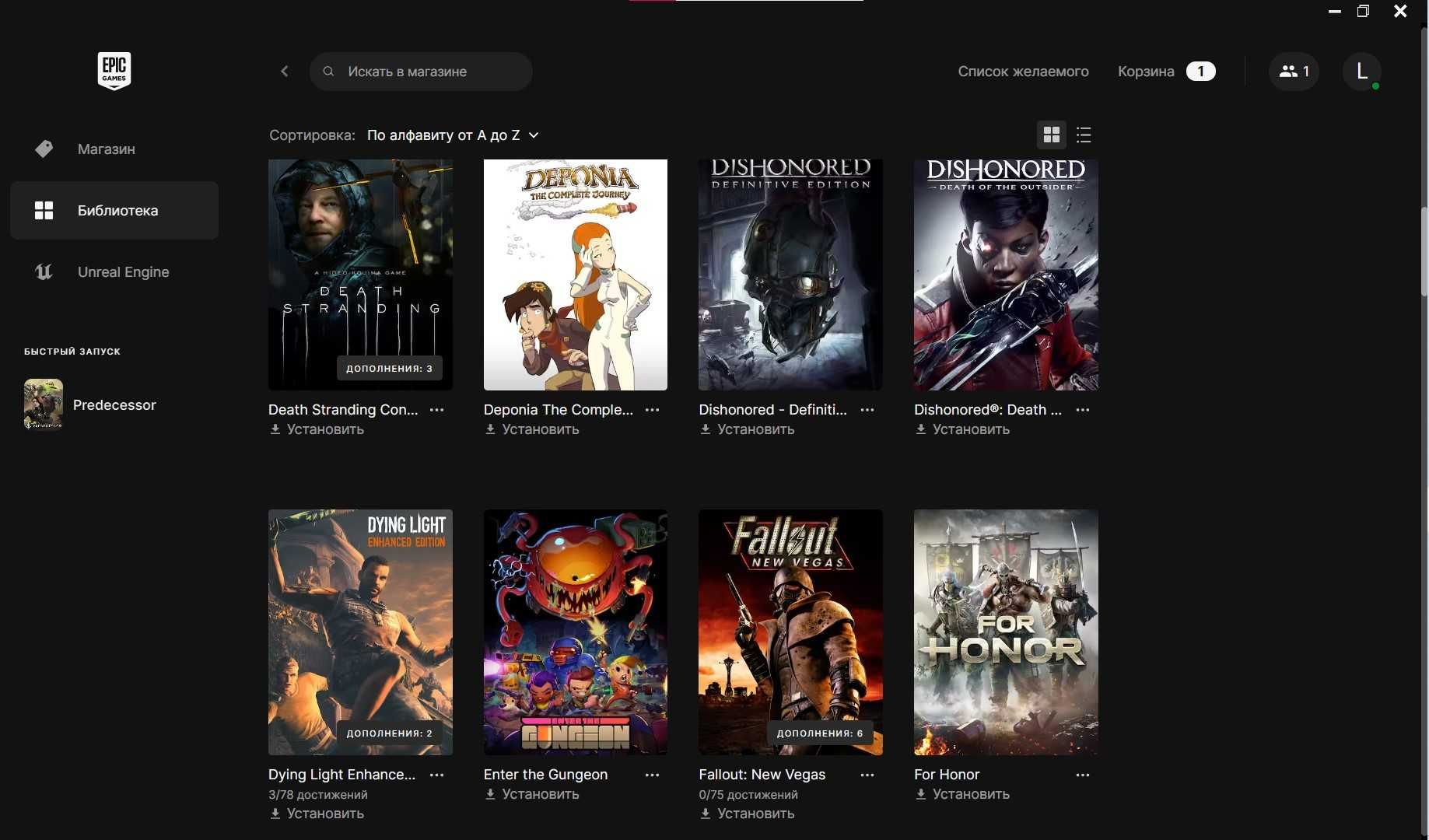Open more options for Deponia The Complete Journey
Viewport: 1429px width, 840px height.
[652, 410]
